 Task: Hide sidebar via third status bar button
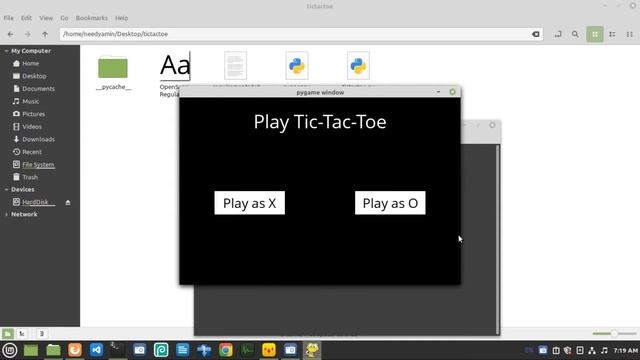point(42,334)
